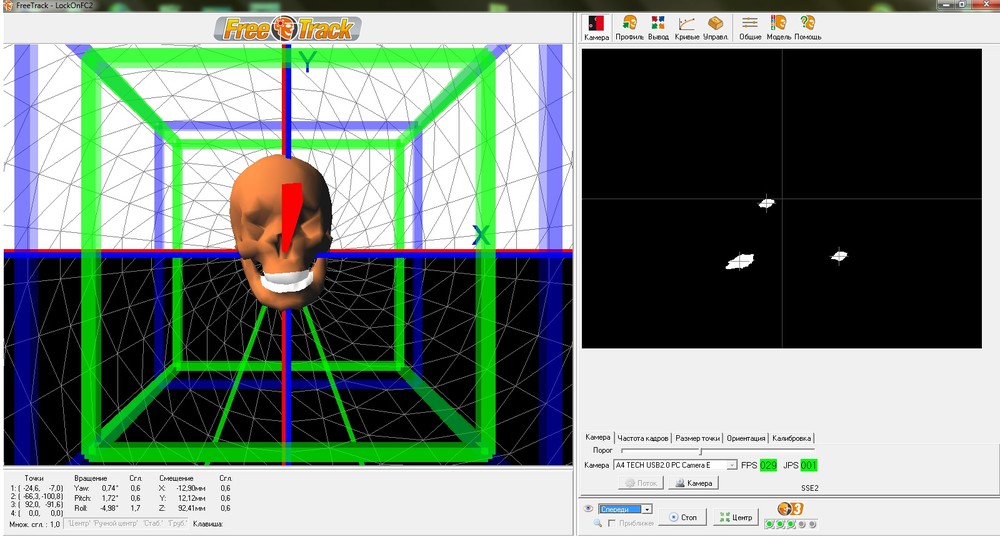Viewport: 1000px width, 537px height.
Task: Click the FreeTrack title bar app icon
Action: tap(8, 5)
